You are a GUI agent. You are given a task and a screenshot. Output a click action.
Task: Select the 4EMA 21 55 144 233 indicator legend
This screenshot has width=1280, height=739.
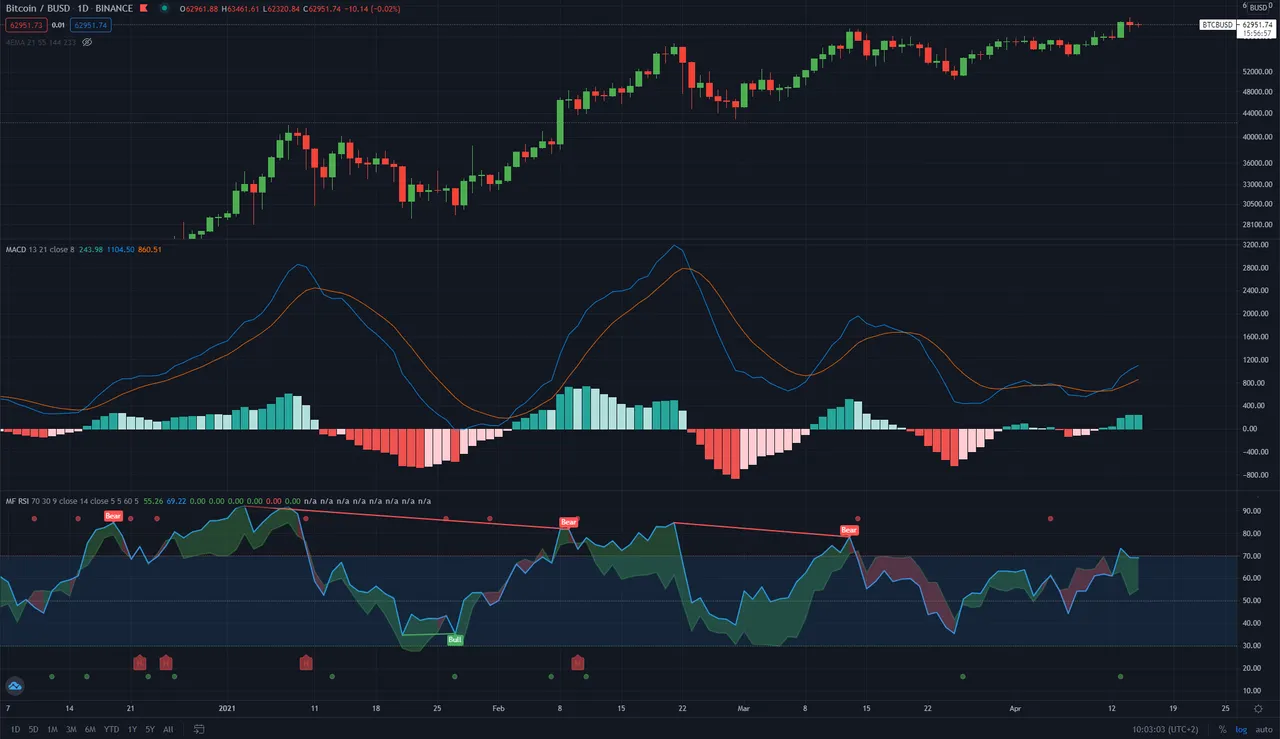coord(39,42)
